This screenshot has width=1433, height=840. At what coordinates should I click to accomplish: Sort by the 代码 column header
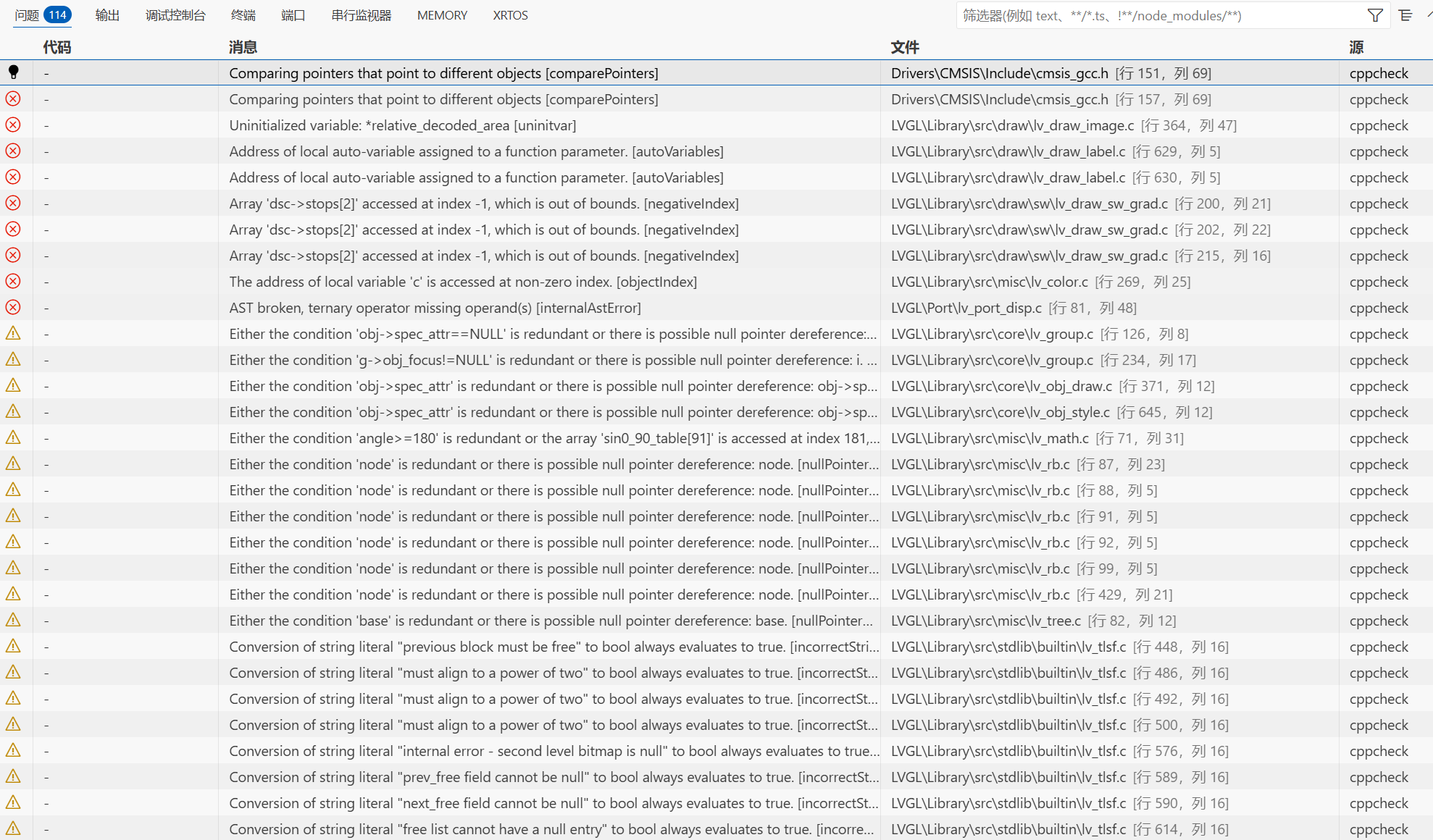57,47
